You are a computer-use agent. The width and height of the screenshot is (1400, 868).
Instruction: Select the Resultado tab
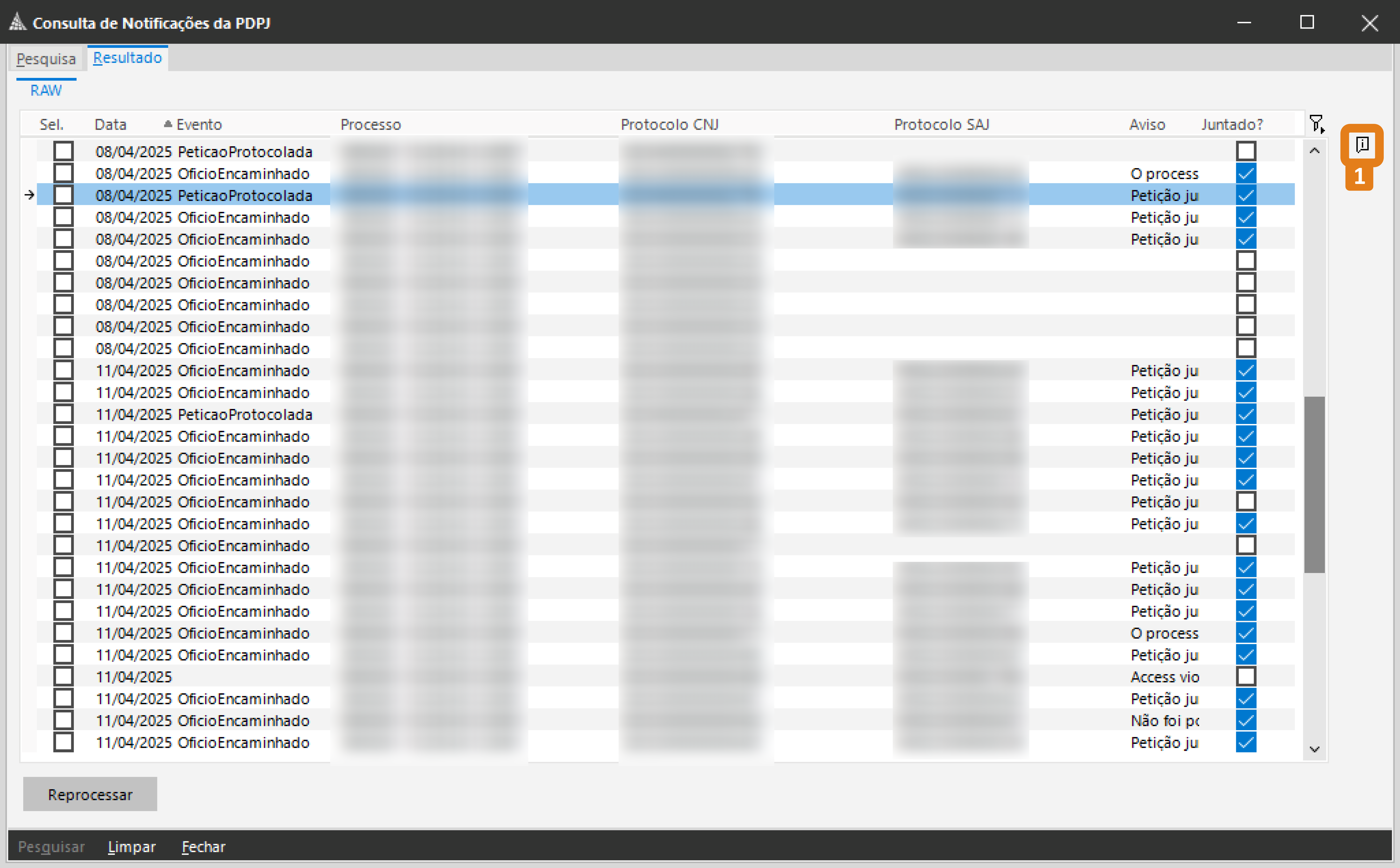coord(127,58)
